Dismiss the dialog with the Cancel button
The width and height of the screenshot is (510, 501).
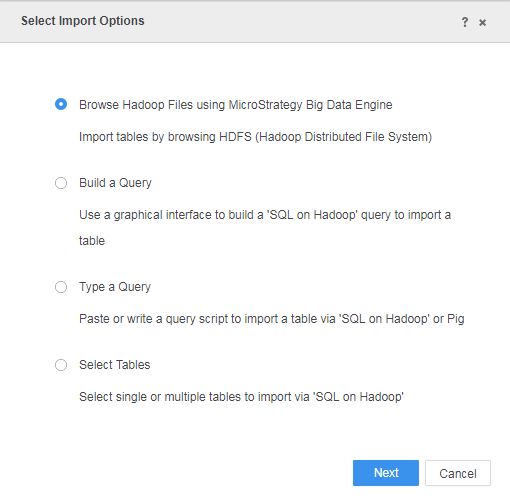tap(458, 473)
